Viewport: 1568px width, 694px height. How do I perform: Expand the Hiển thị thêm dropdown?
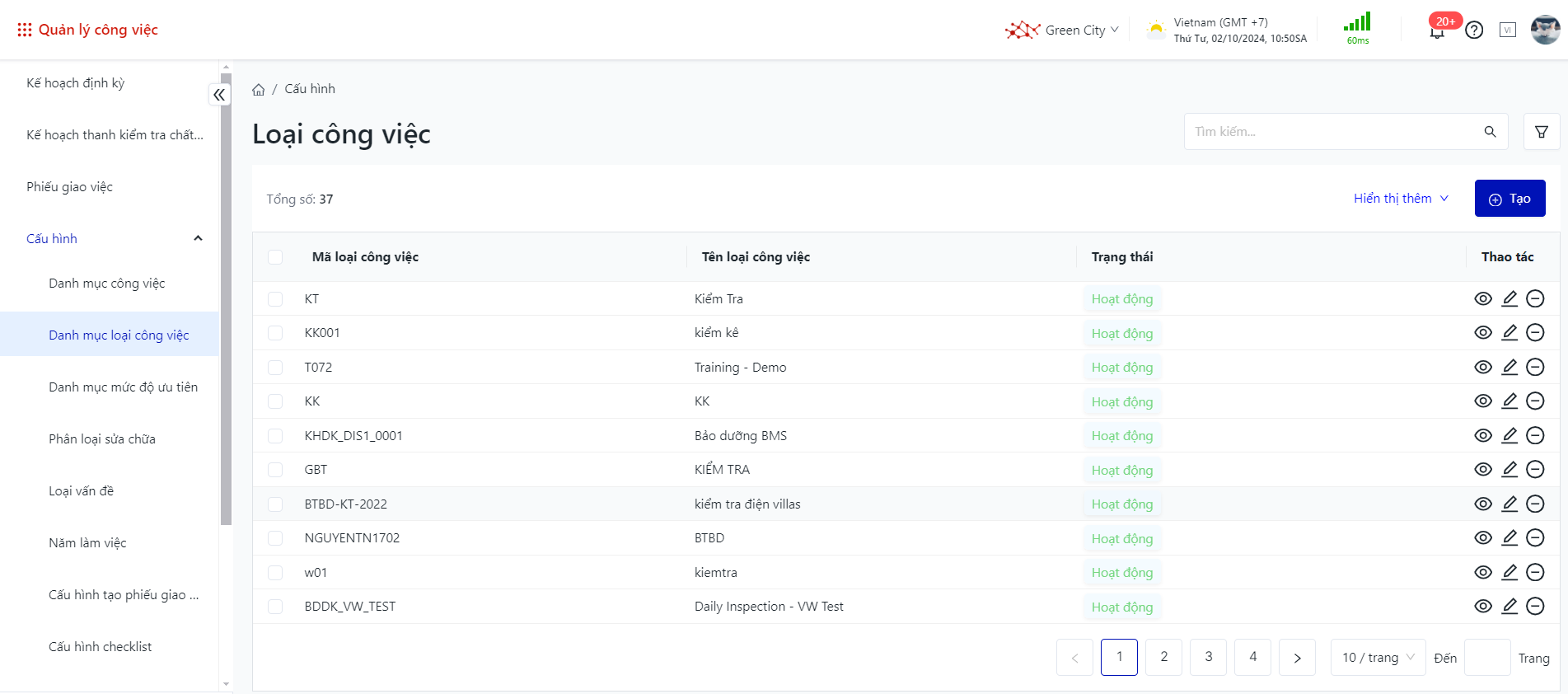(x=1400, y=199)
